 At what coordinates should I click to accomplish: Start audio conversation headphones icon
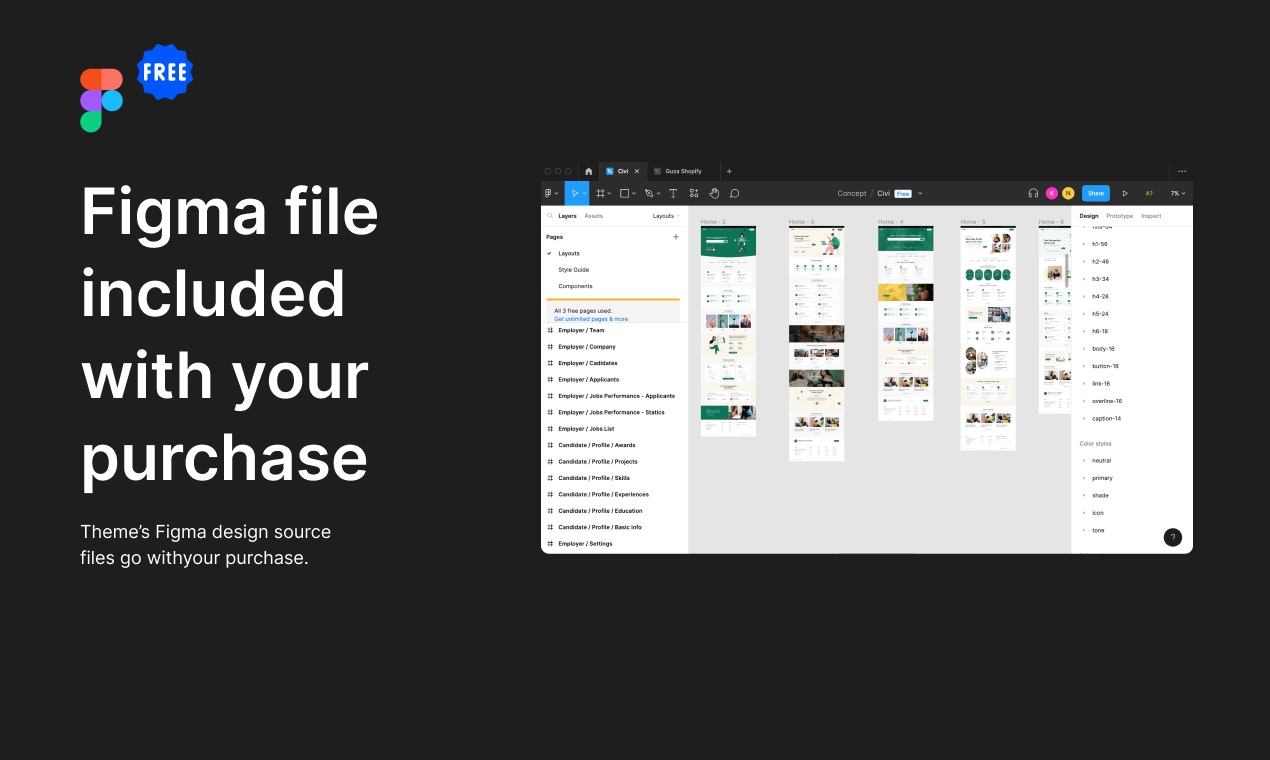[x=1033, y=193]
